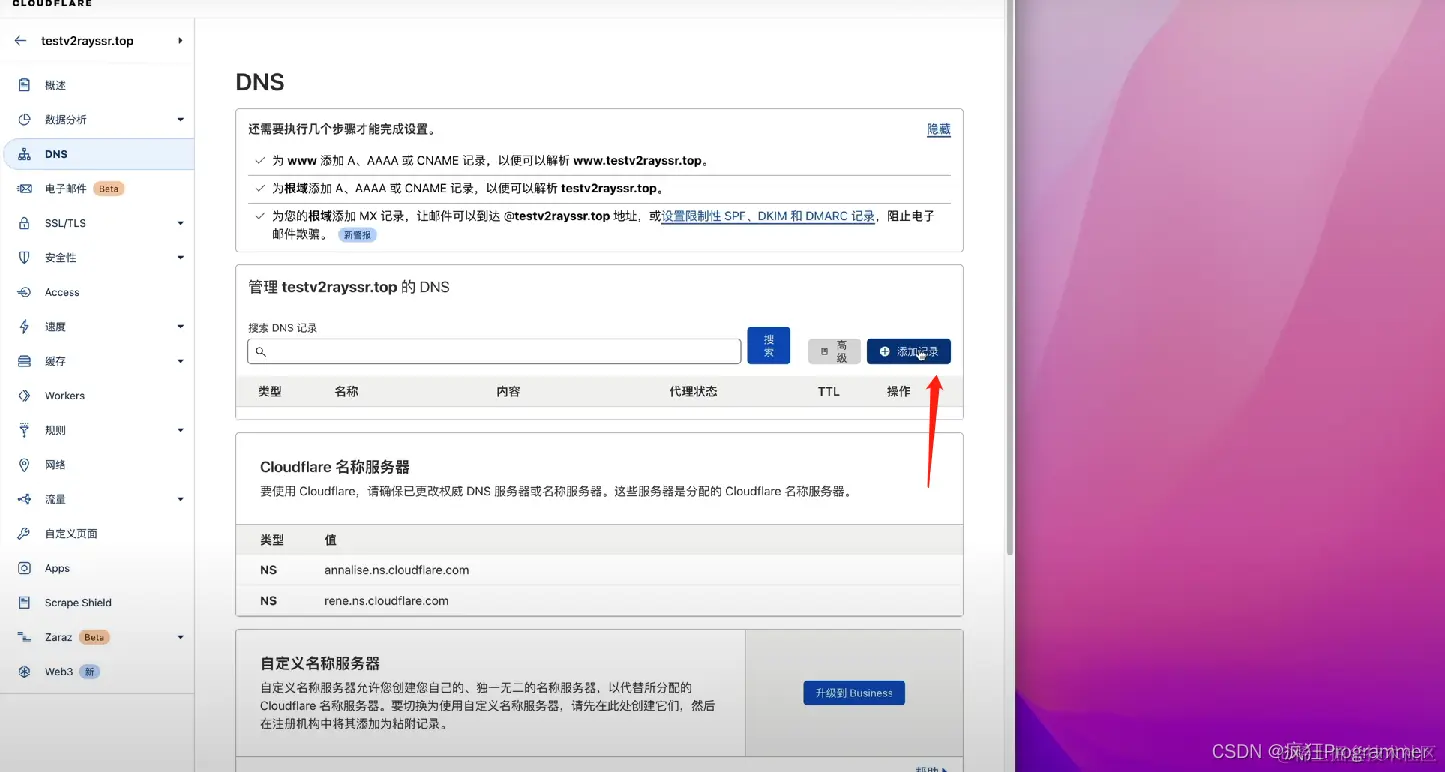Click the Web3 sidebar icon
Screen dimensions: 1445x772
[x=24, y=671]
